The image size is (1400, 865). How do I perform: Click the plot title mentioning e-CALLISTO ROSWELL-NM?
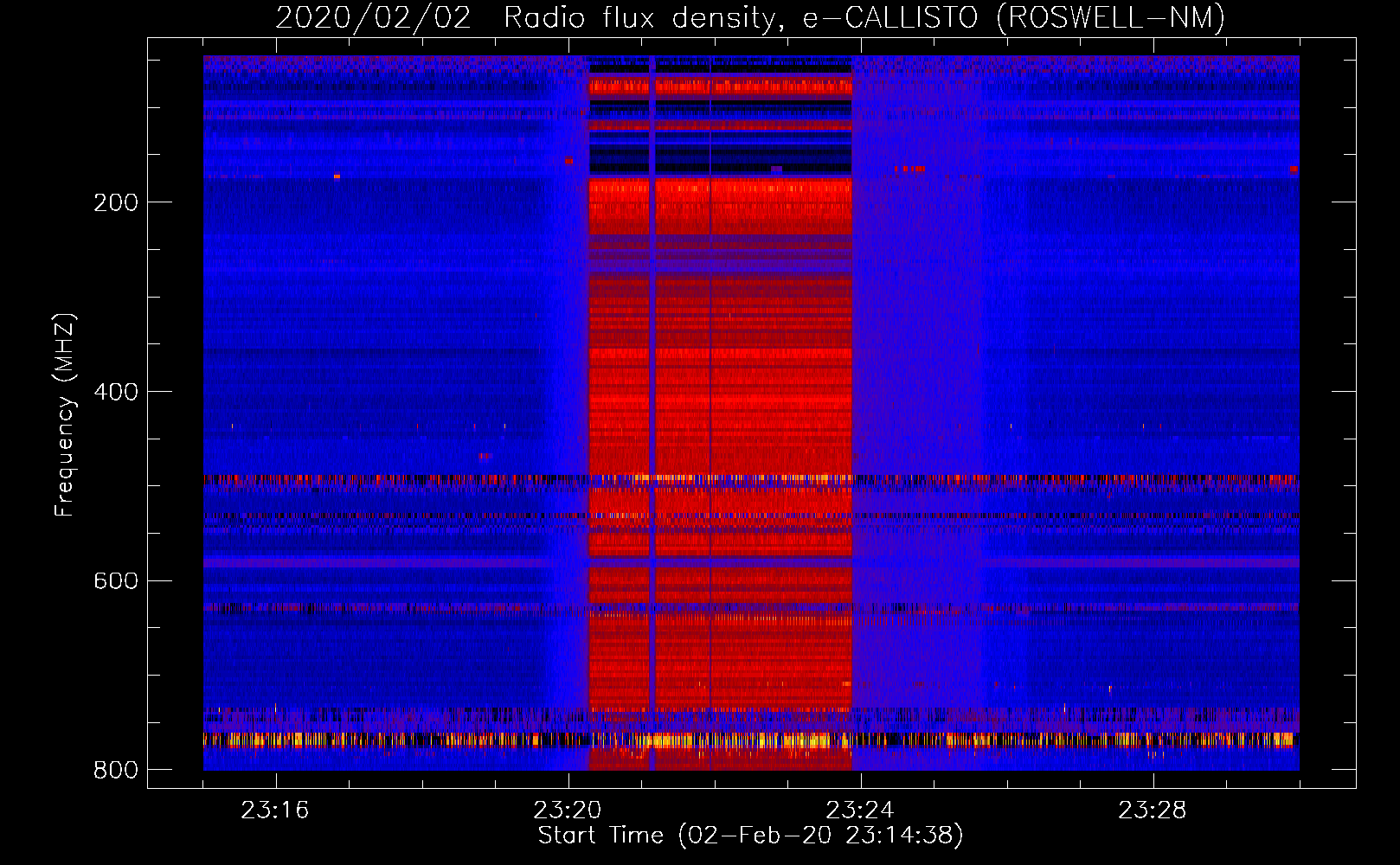click(x=750, y=18)
